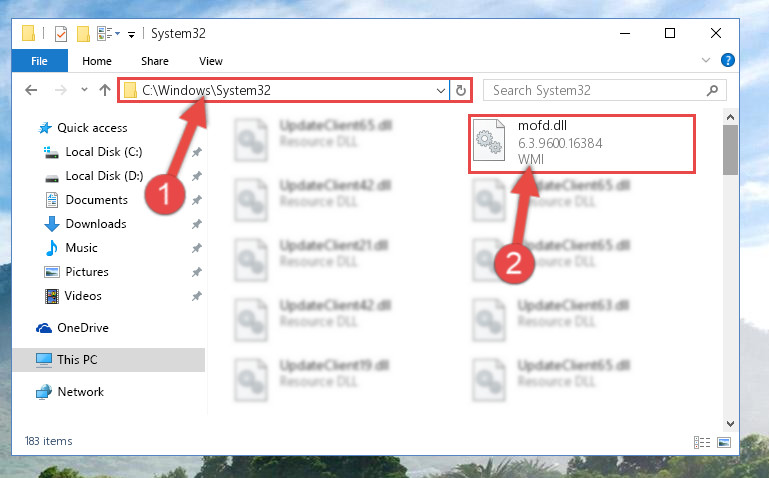The height and width of the screenshot is (478, 769).
Task: Expand the ribbon with the chevron
Action: [x=706, y=60]
